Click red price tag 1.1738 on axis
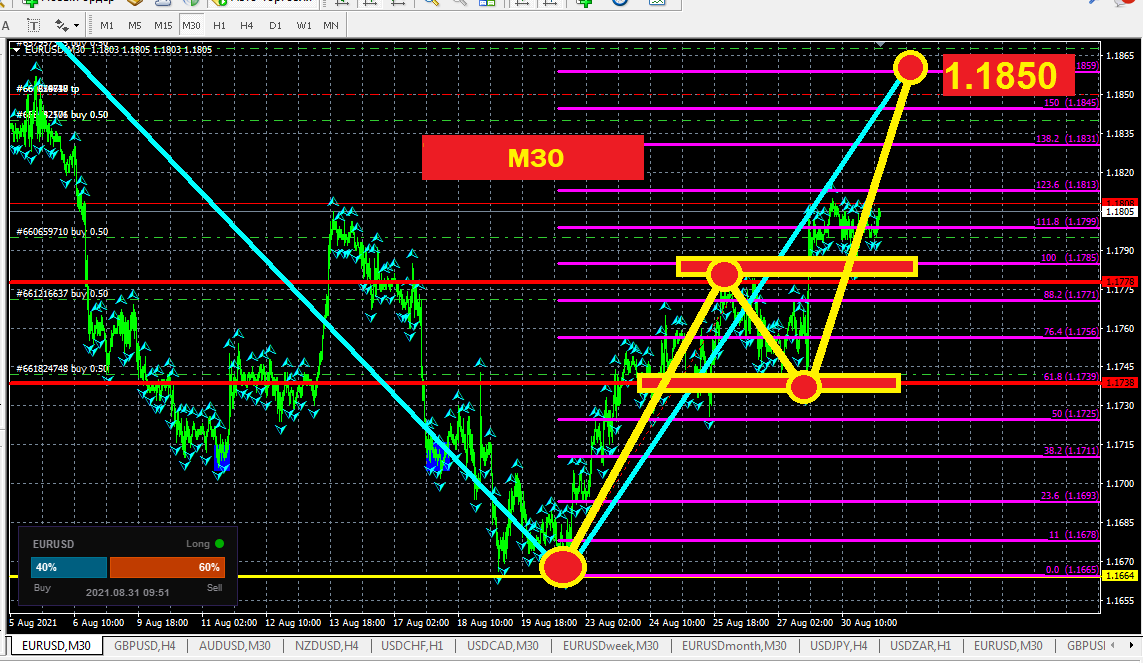 coord(1120,382)
